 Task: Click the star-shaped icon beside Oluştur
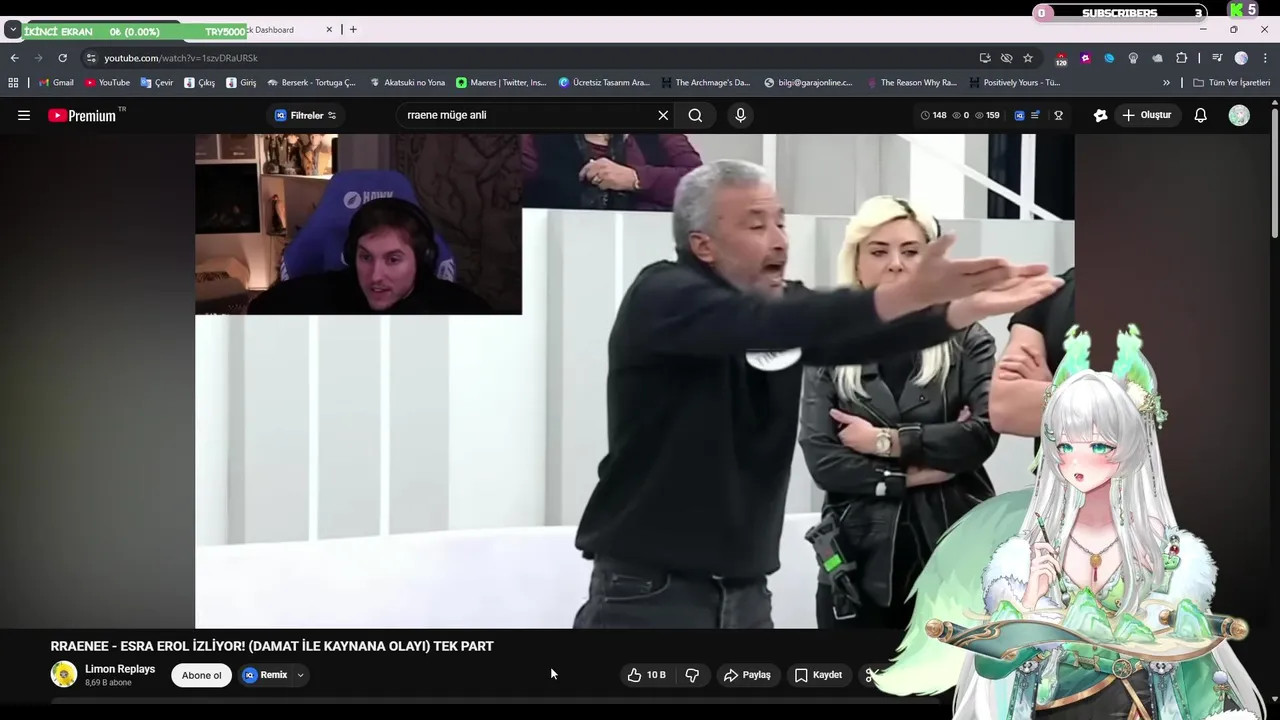click(x=1100, y=115)
